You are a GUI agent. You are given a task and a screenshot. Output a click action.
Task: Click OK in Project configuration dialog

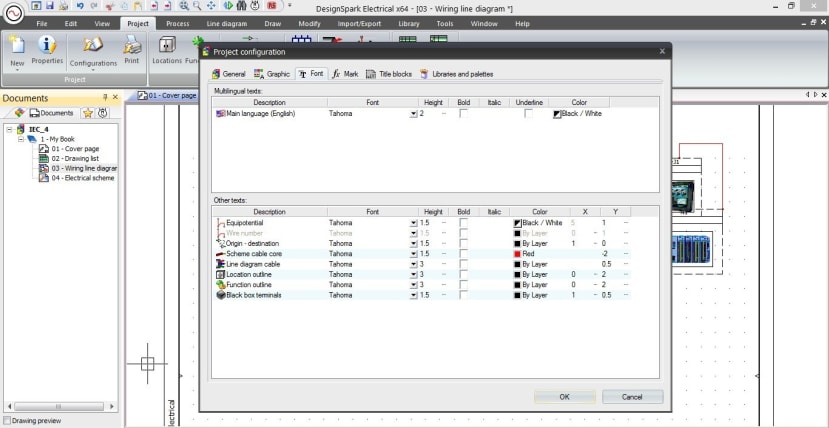click(x=565, y=397)
